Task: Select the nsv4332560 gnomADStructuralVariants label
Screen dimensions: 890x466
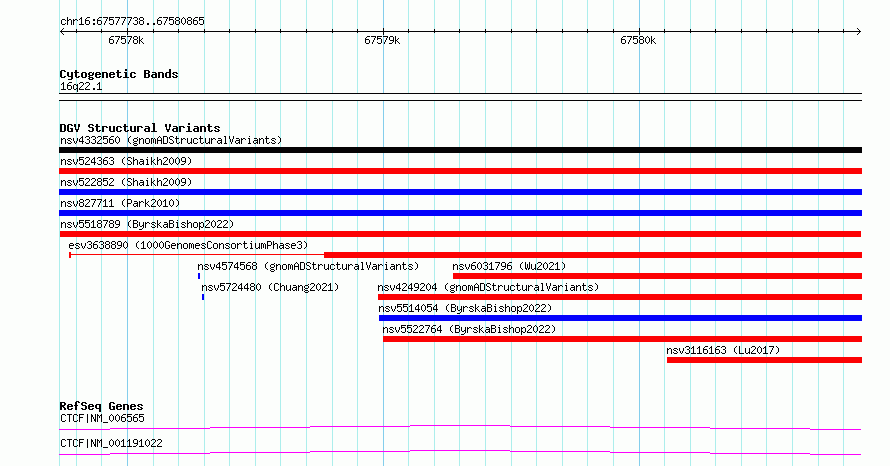Action: (171, 140)
